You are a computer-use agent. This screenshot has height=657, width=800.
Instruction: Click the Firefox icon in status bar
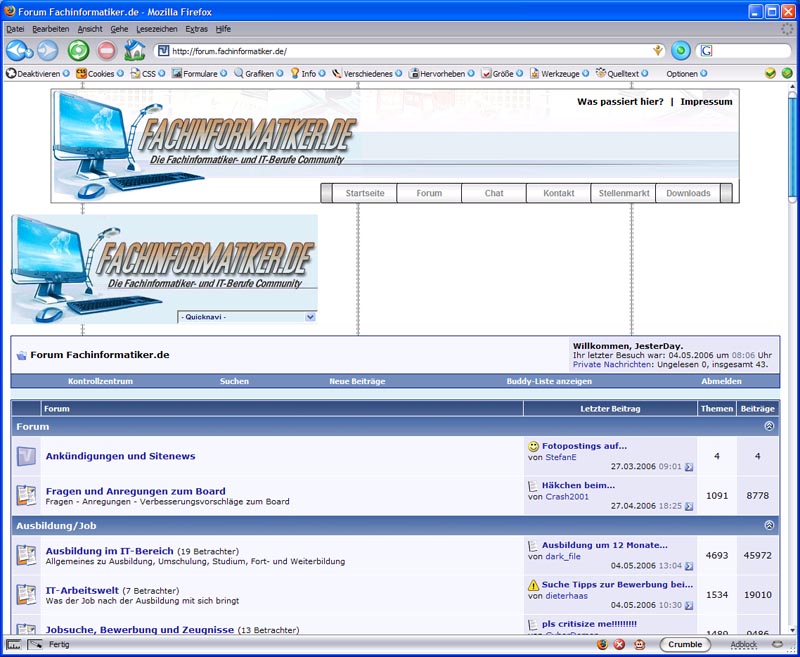602,644
